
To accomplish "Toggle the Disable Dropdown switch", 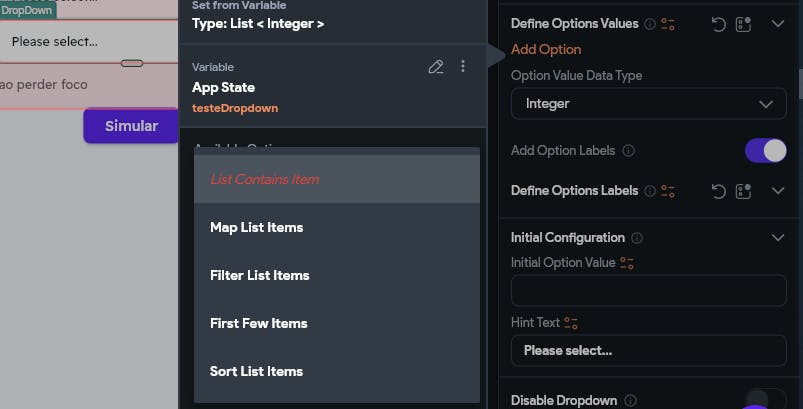I will (765, 399).
